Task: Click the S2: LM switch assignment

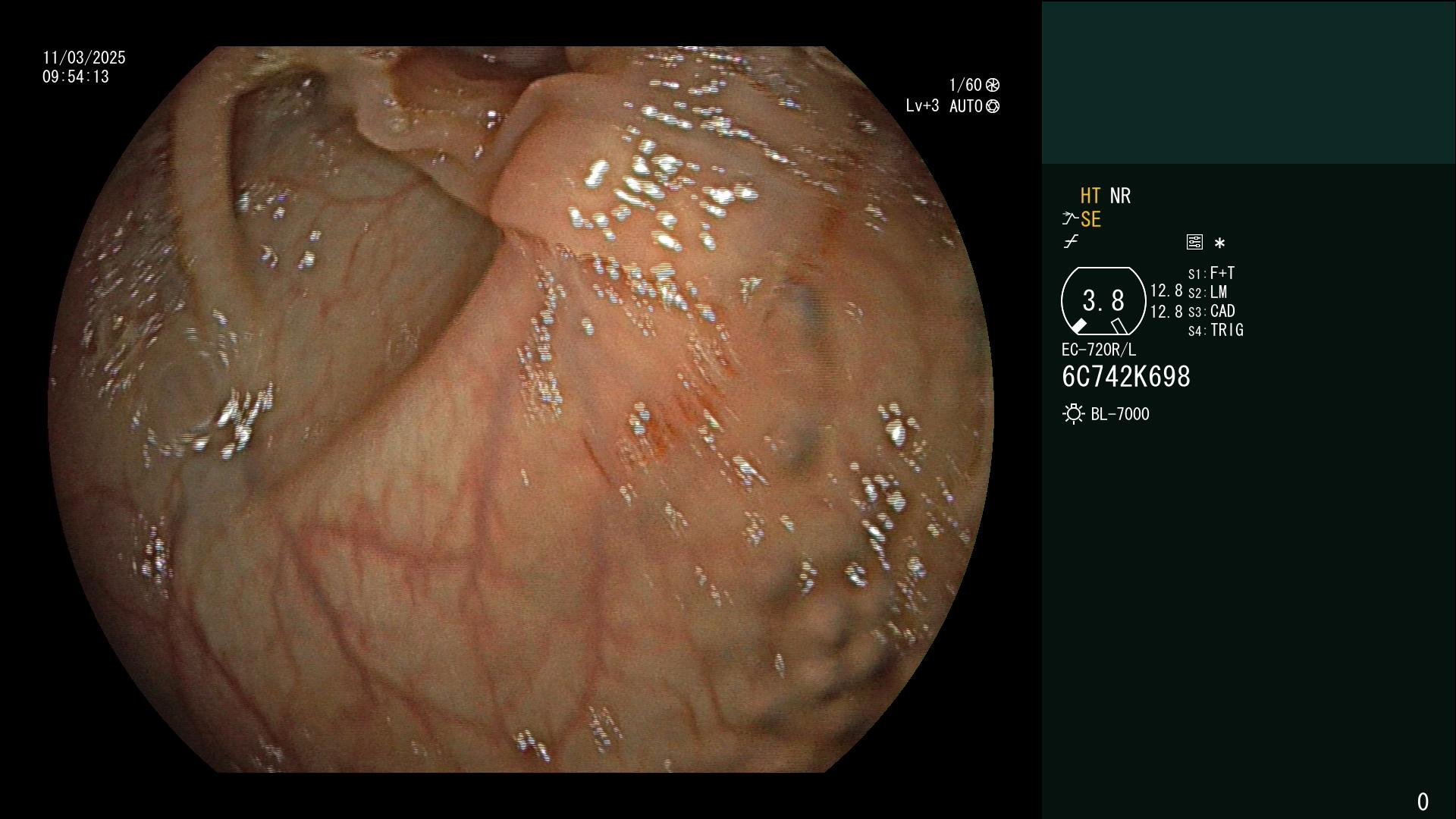Action: 1208,292
